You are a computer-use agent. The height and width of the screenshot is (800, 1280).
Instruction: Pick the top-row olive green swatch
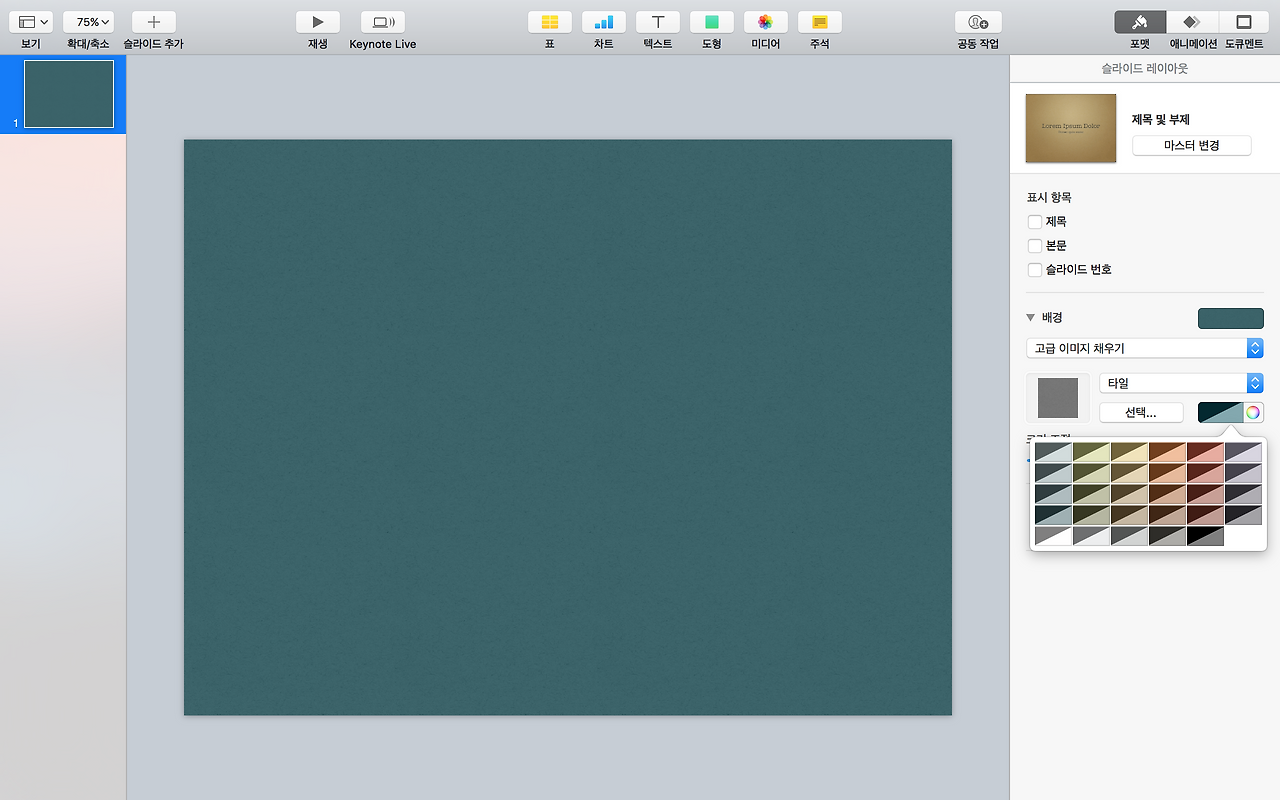[x=1092, y=452]
